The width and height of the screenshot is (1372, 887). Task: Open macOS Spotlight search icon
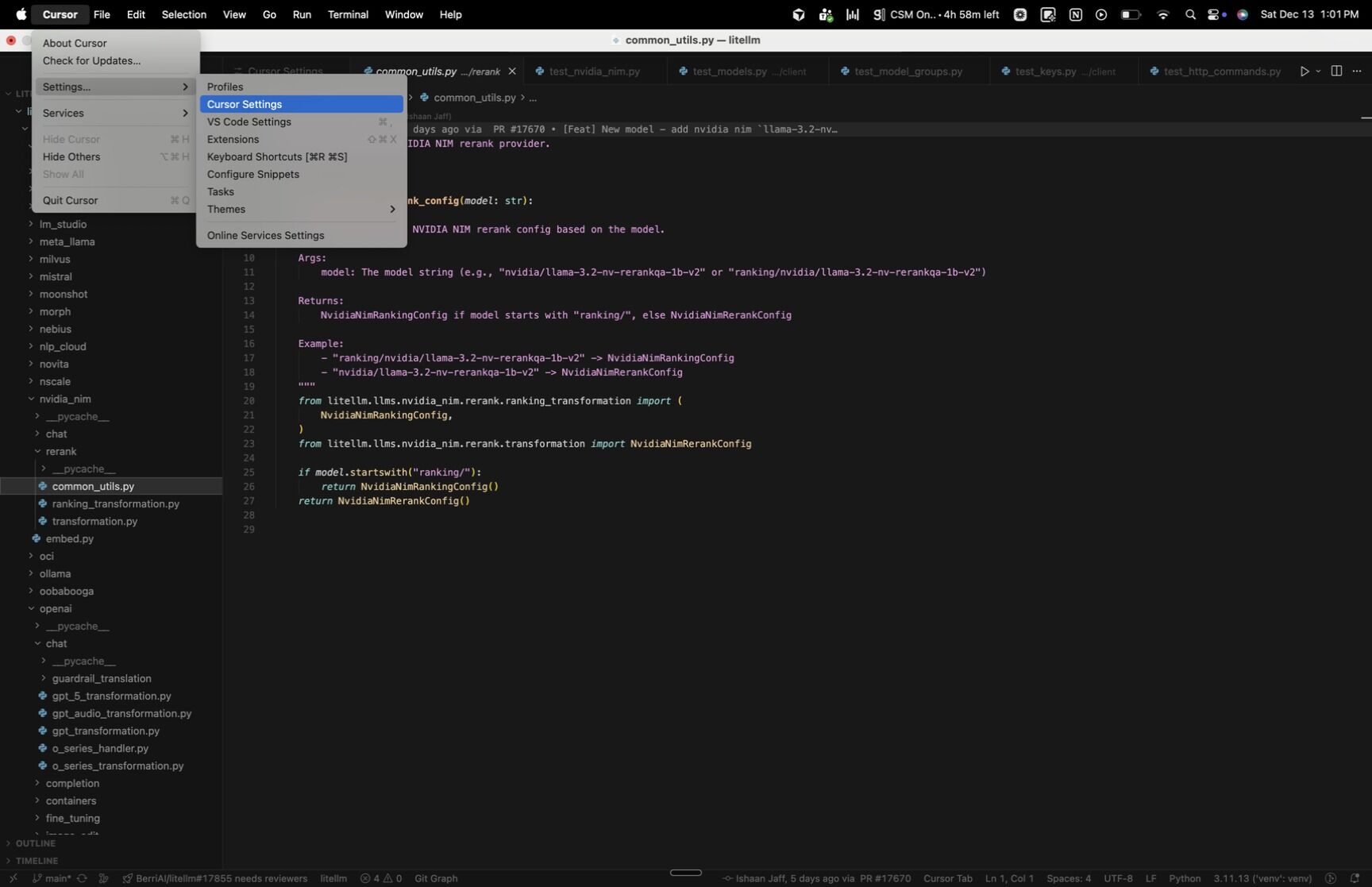point(1190,14)
